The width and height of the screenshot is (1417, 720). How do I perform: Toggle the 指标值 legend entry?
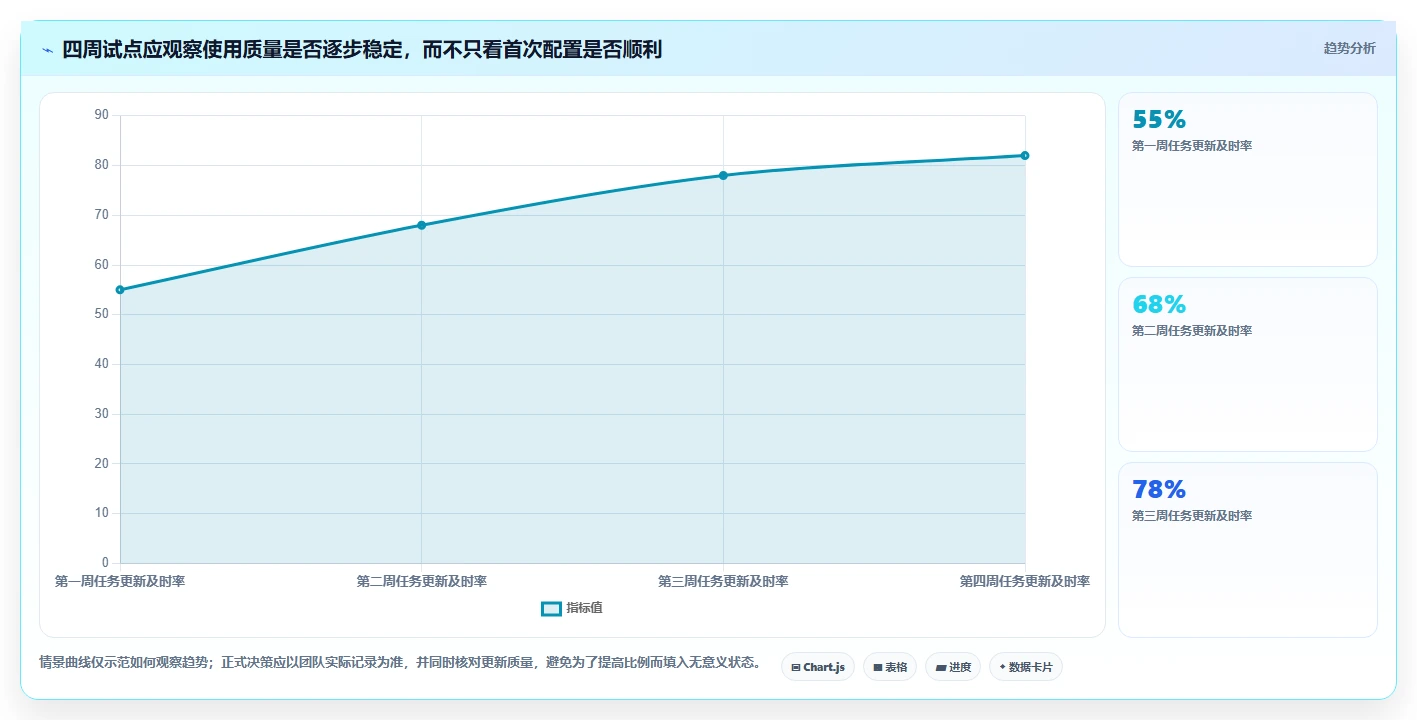pos(572,608)
